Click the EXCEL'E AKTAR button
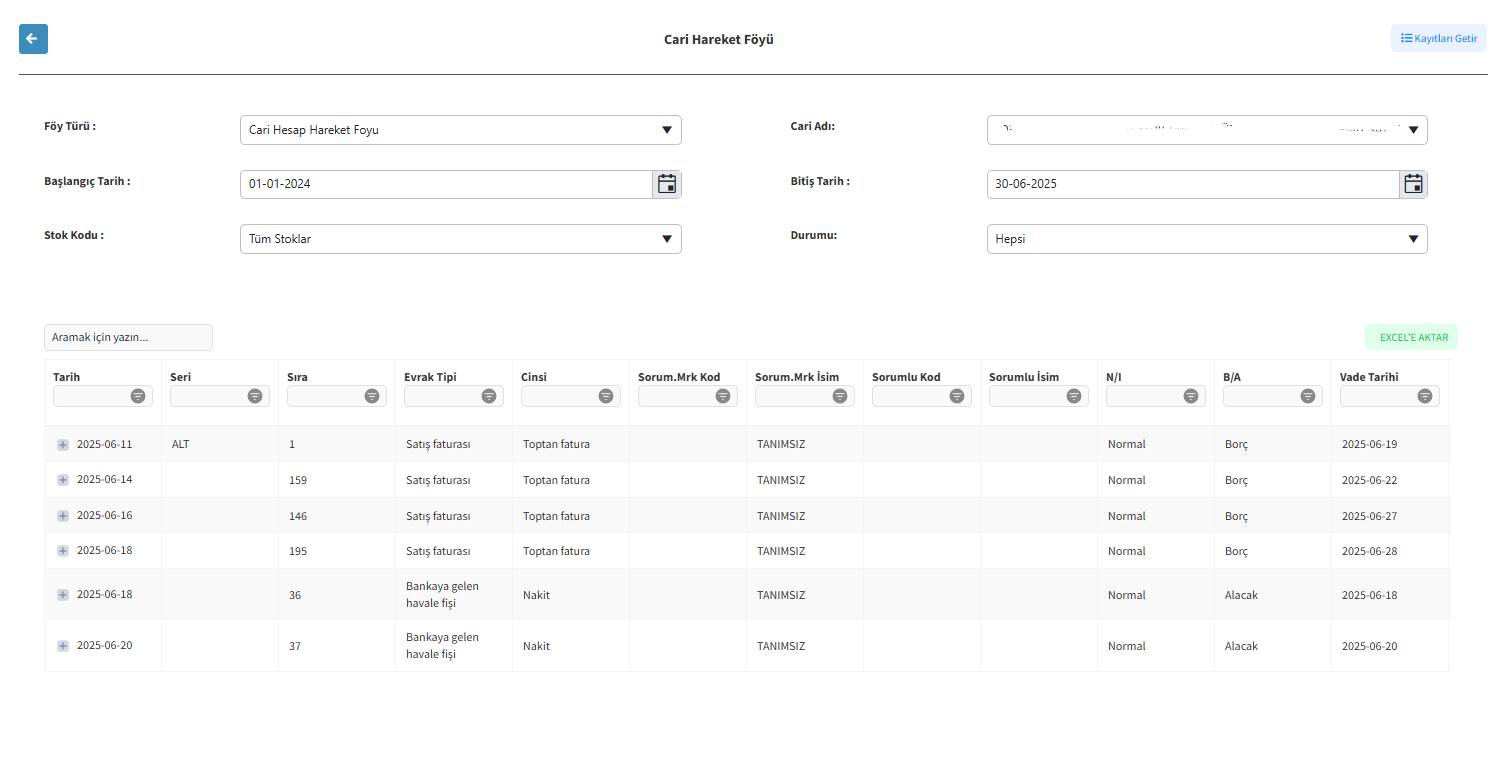 (x=1412, y=337)
